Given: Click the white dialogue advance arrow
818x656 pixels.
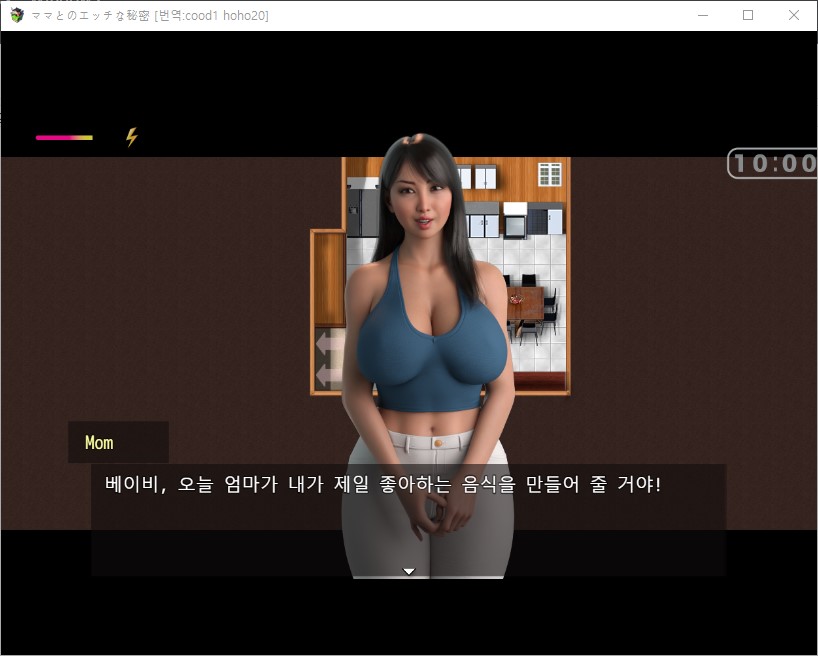Looking at the screenshot, I should (409, 571).
